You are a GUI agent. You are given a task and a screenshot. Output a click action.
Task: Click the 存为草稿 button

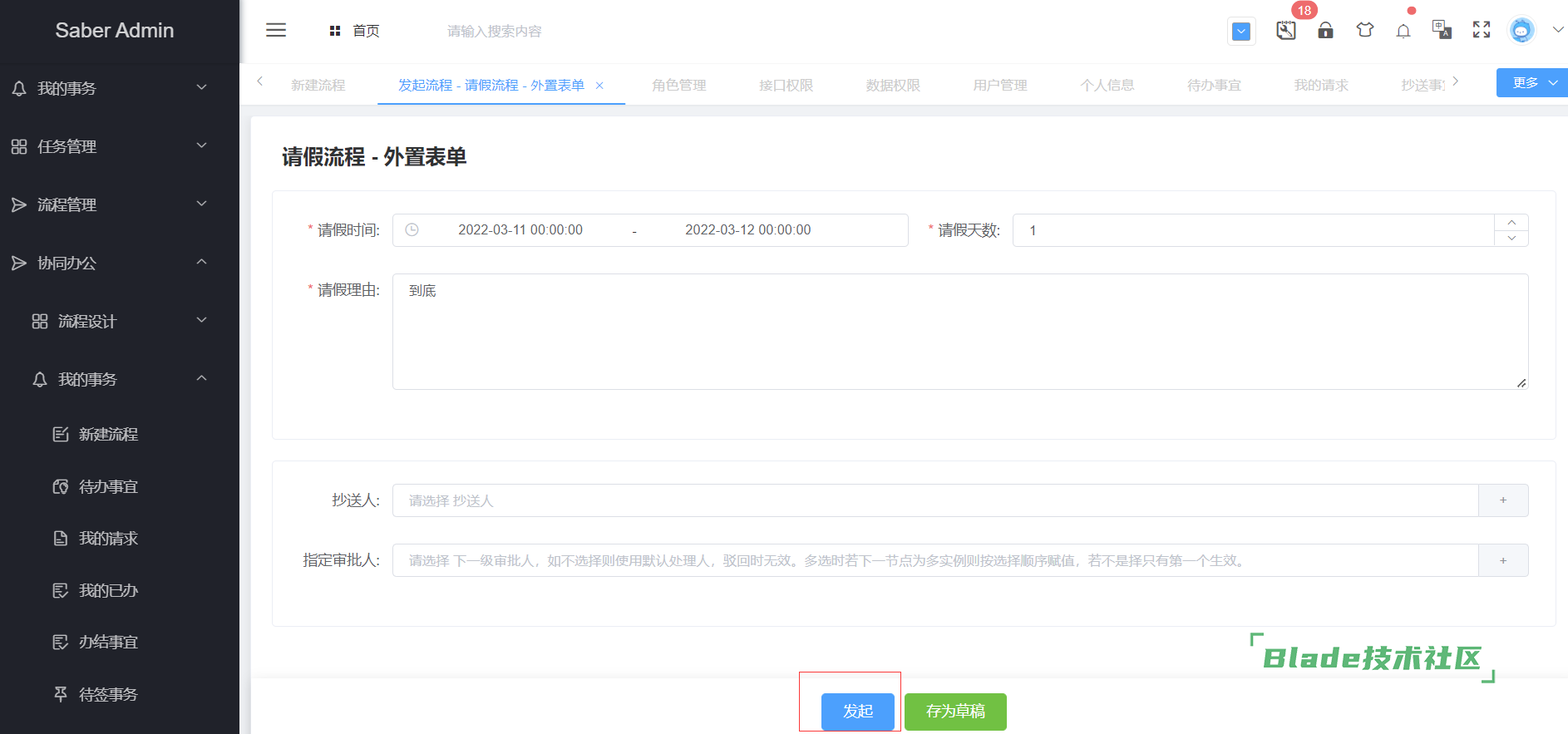pyautogui.click(x=955, y=712)
